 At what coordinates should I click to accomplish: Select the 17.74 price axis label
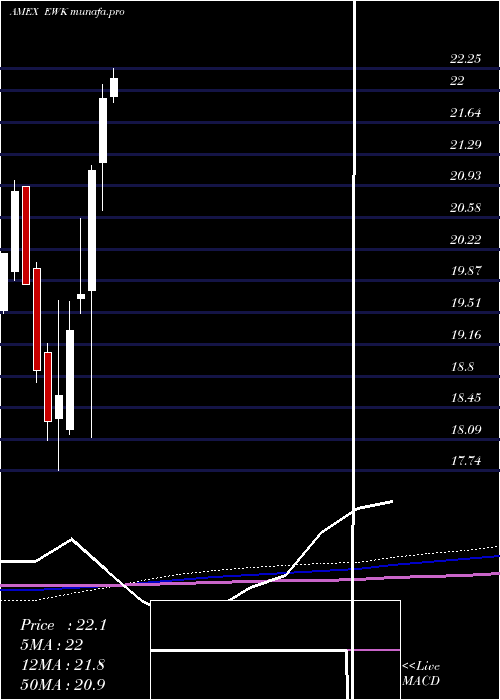[466, 460]
